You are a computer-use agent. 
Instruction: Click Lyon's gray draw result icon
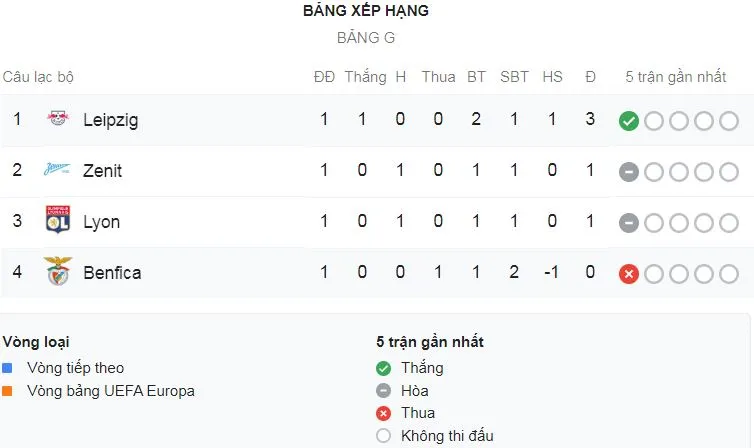[628, 222]
